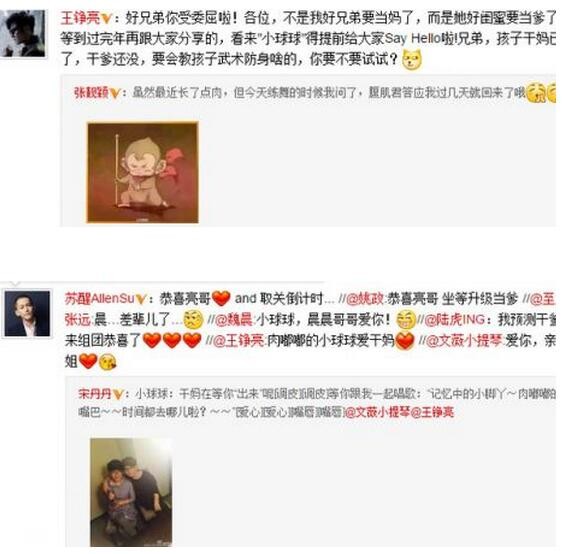Click the 苏醒AllenSu username link
Viewport: 562px width, 554px height.
99,299
